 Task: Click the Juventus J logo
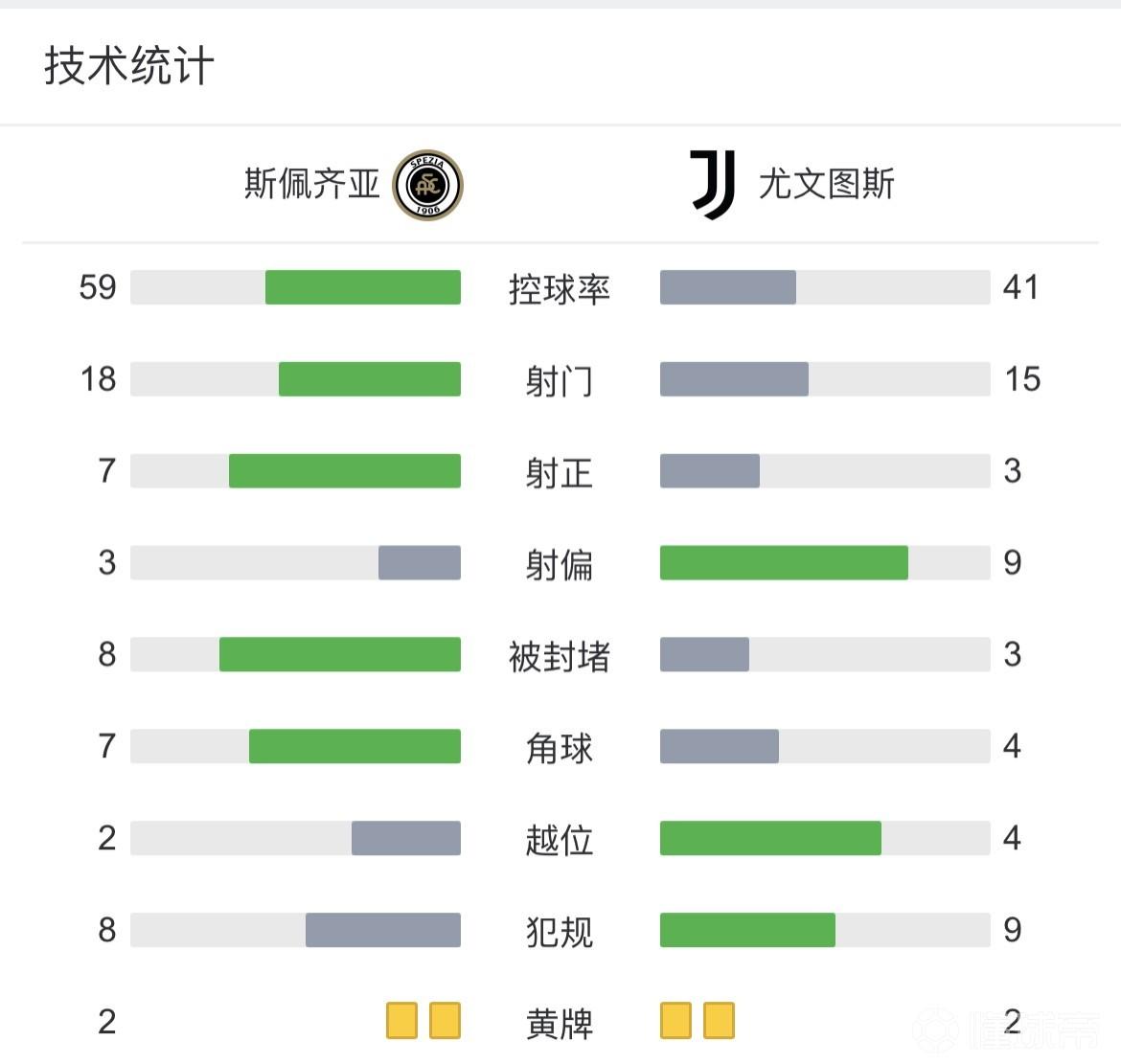pyautogui.click(x=713, y=184)
